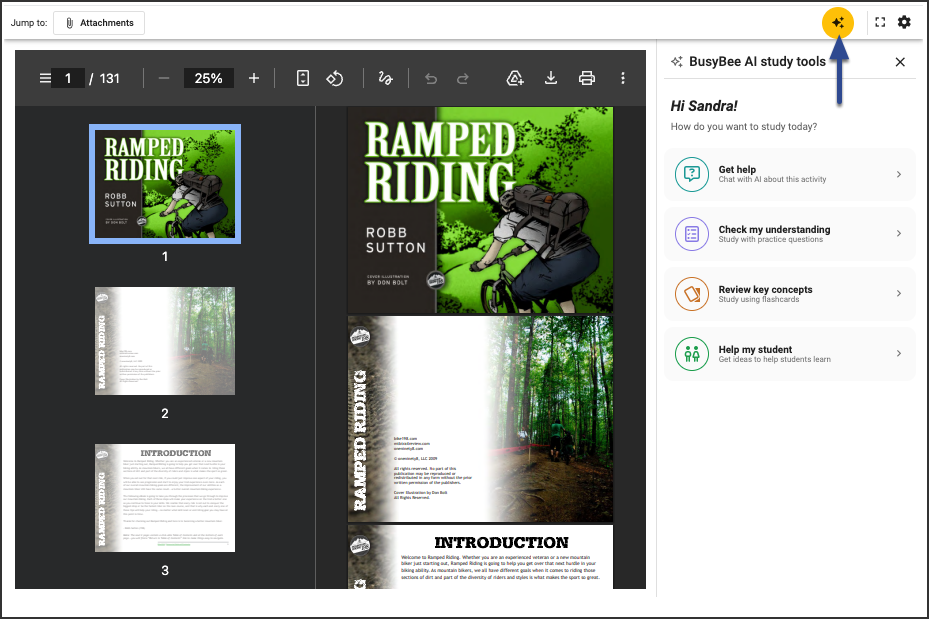Screen dimensions: 929x619
Task: Toggle the PDF sidebar hamburger menu
Action: [x=45, y=78]
